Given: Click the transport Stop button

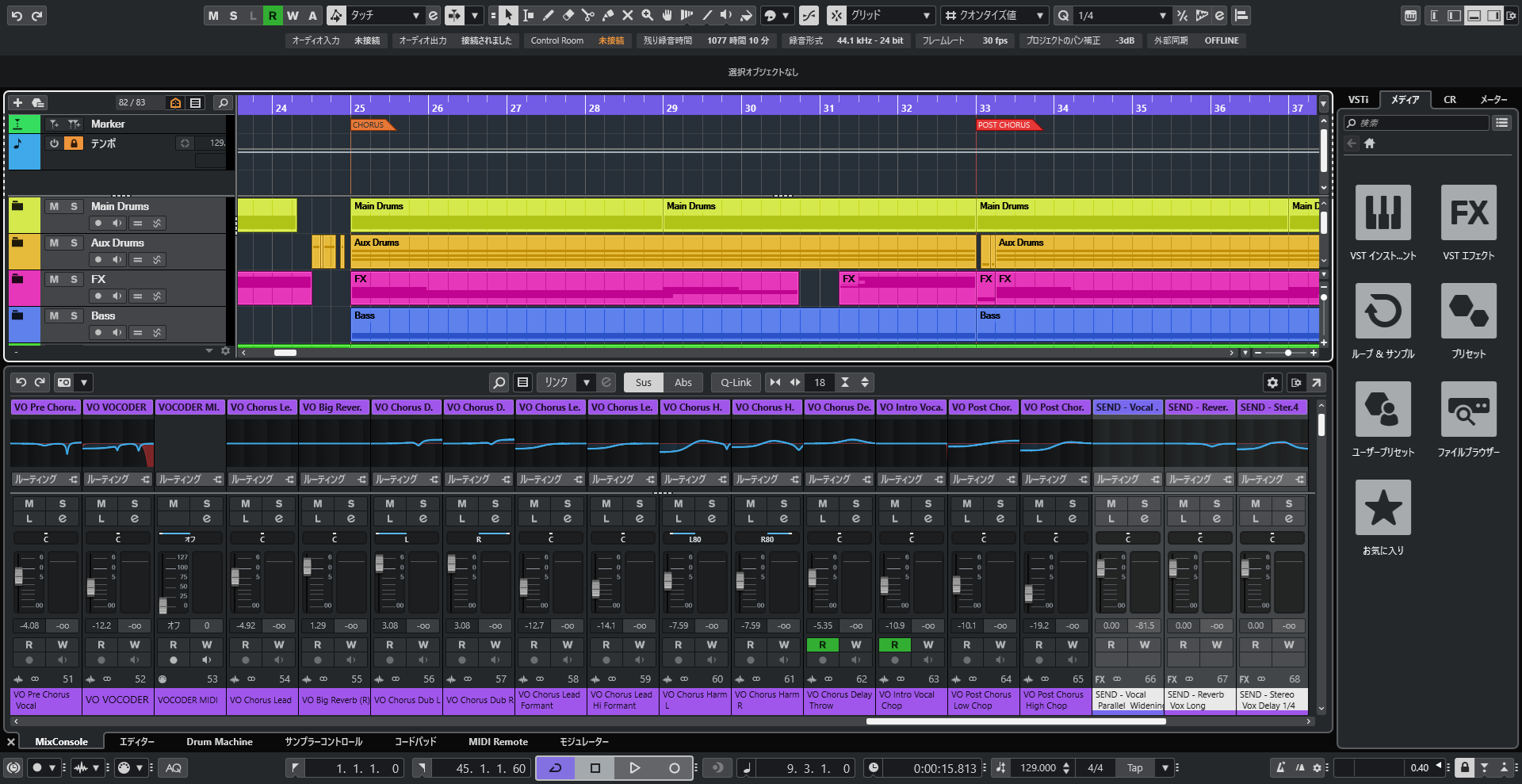Looking at the screenshot, I should [595, 767].
